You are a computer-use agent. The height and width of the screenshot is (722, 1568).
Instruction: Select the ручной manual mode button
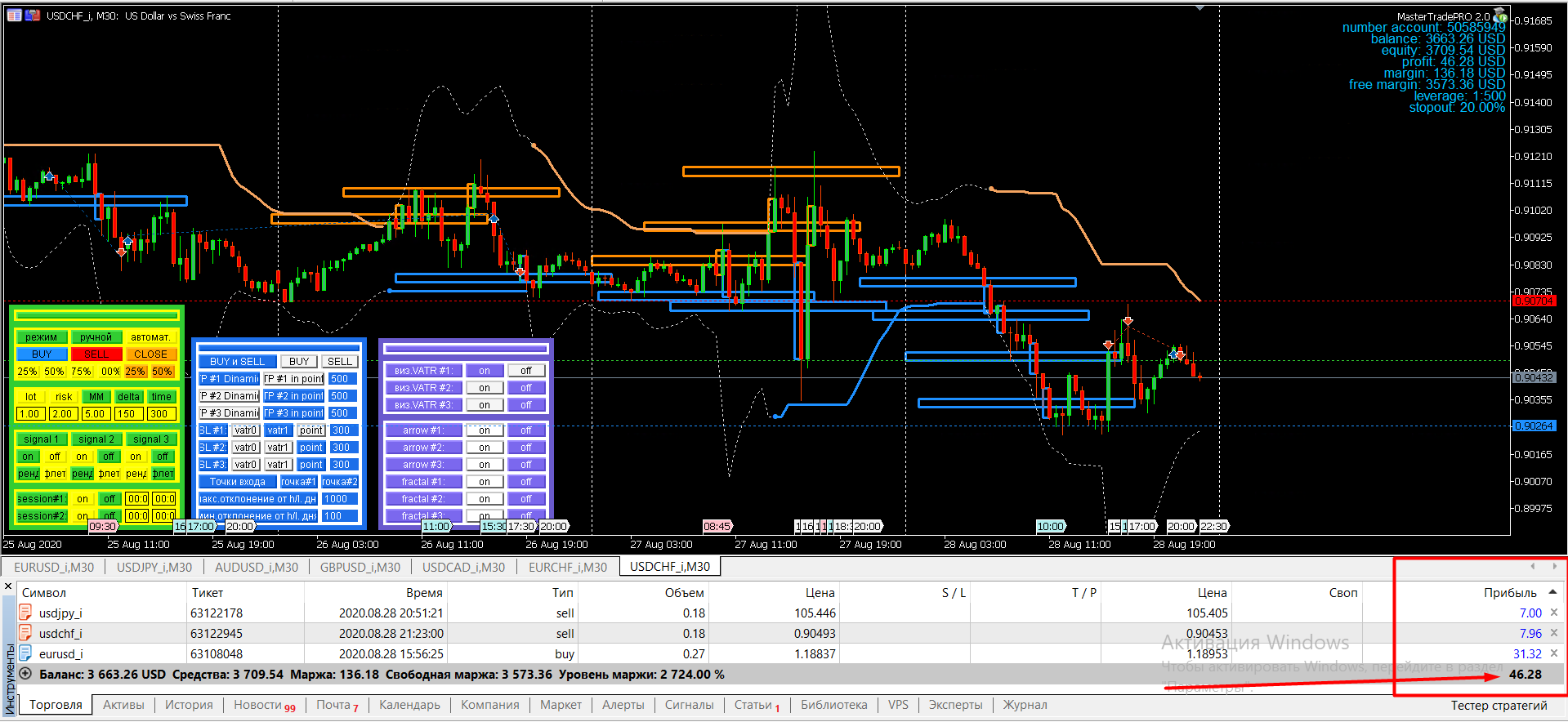click(x=96, y=337)
